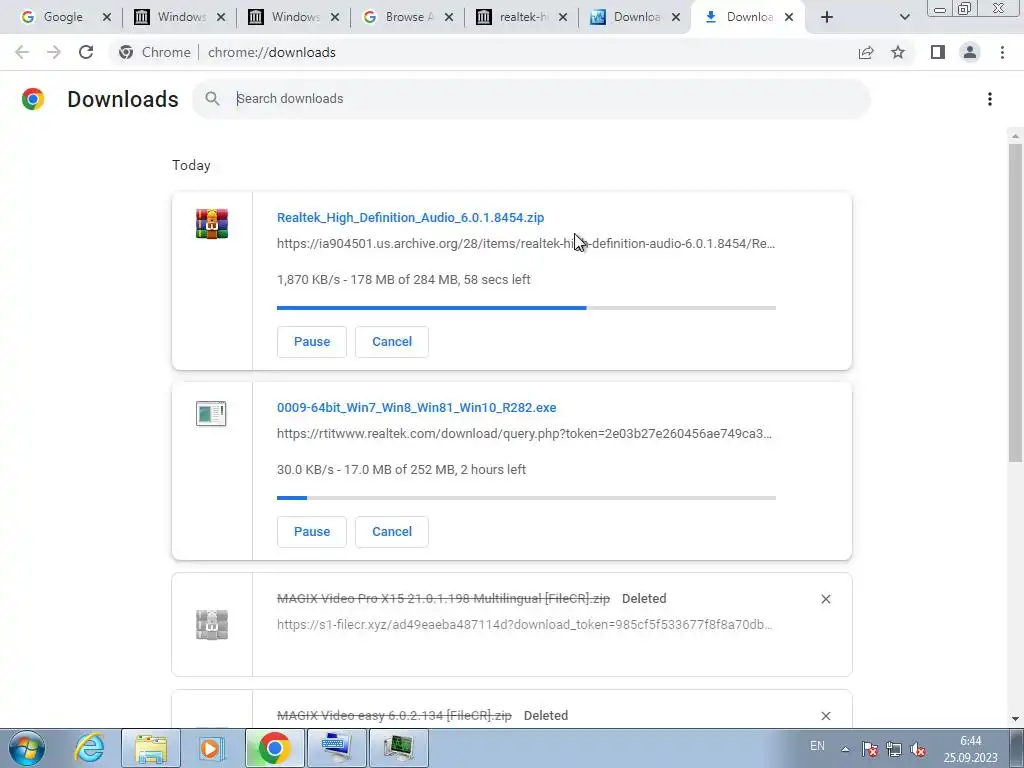Click the 'Today' date heading
The image size is (1024, 768).
coord(191,165)
